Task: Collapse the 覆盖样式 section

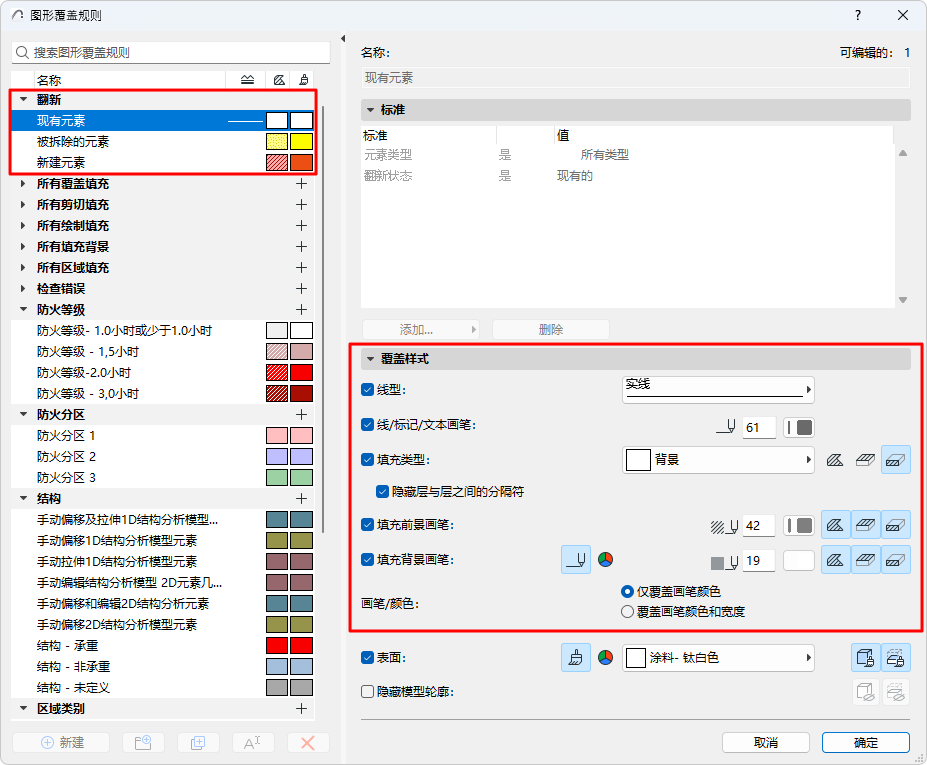Action: point(371,358)
